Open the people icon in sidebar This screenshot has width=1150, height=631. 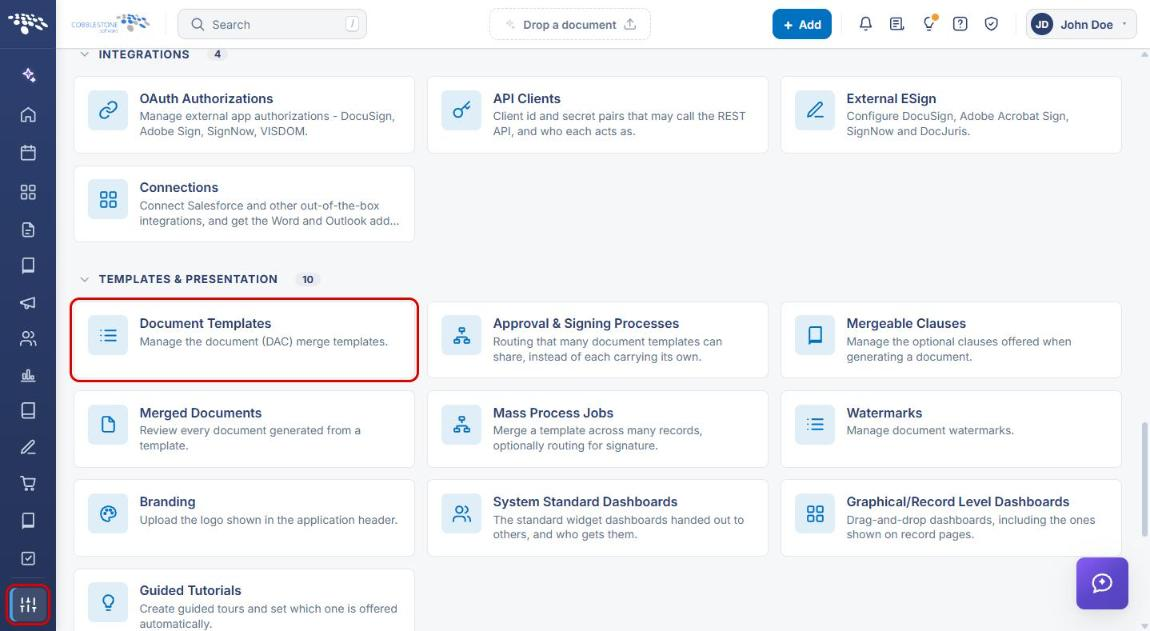point(28,338)
